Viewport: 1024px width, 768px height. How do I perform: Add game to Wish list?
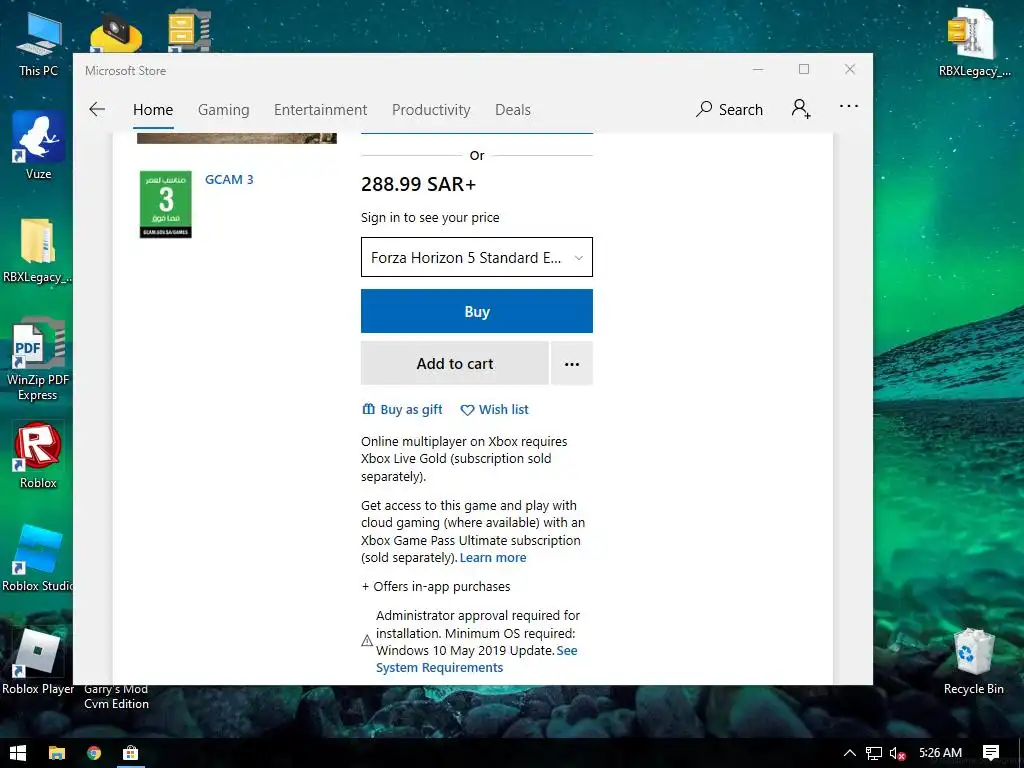point(494,409)
